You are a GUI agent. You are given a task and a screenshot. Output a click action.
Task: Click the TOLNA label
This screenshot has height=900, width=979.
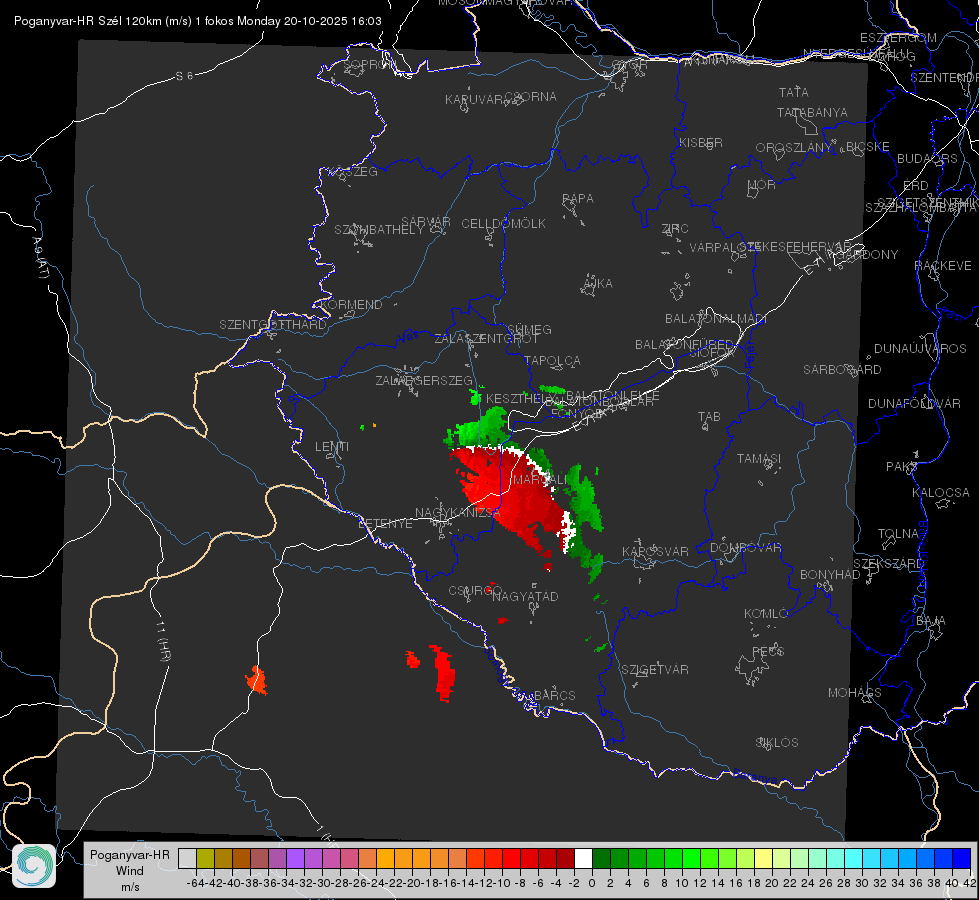pyautogui.click(x=898, y=534)
